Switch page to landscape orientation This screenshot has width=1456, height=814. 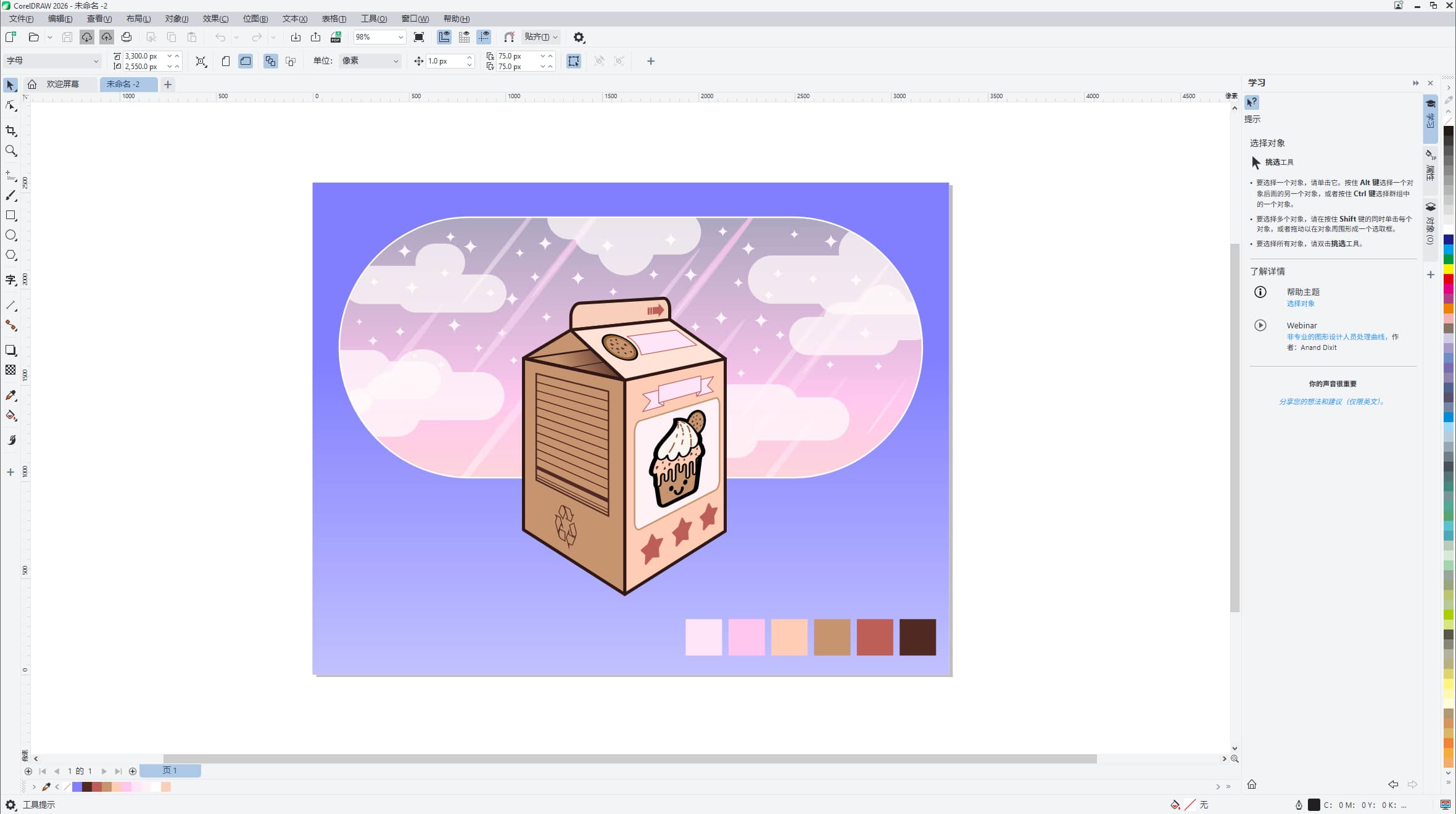pyautogui.click(x=246, y=61)
